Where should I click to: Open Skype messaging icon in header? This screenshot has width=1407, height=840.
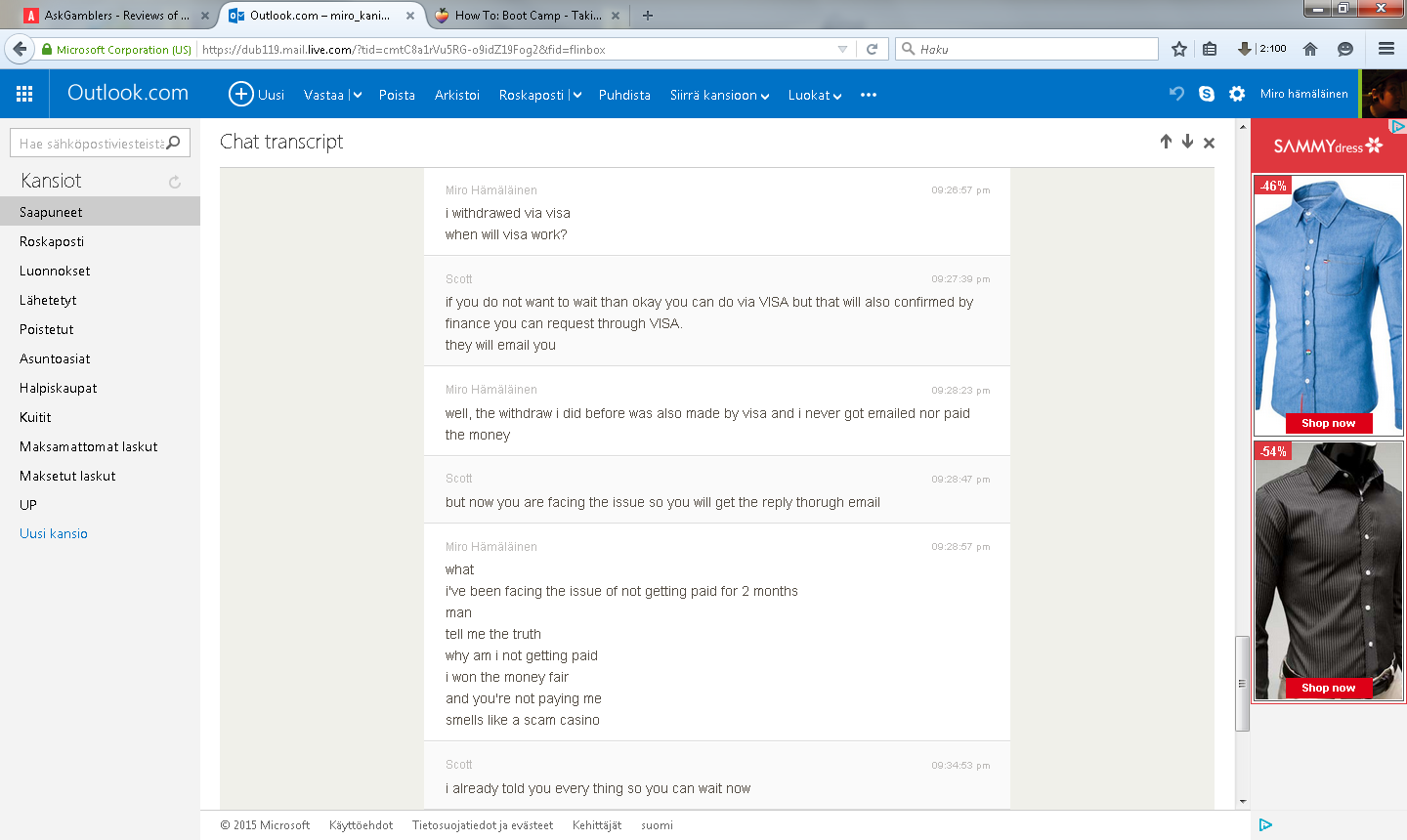pyautogui.click(x=1207, y=94)
